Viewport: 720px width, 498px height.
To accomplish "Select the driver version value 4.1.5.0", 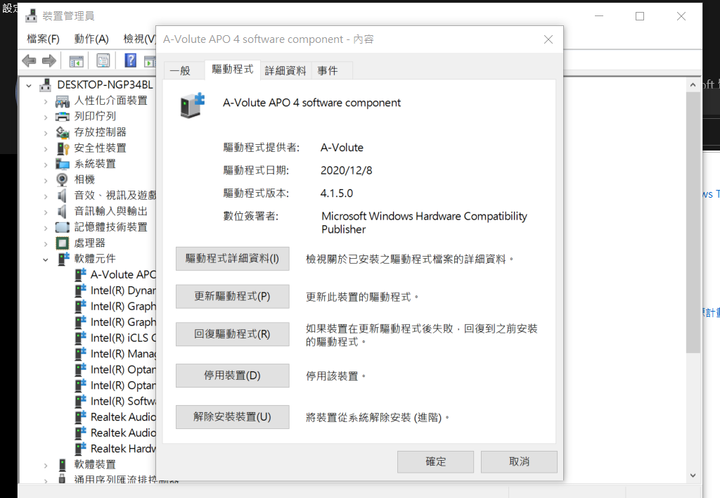I will [337, 193].
